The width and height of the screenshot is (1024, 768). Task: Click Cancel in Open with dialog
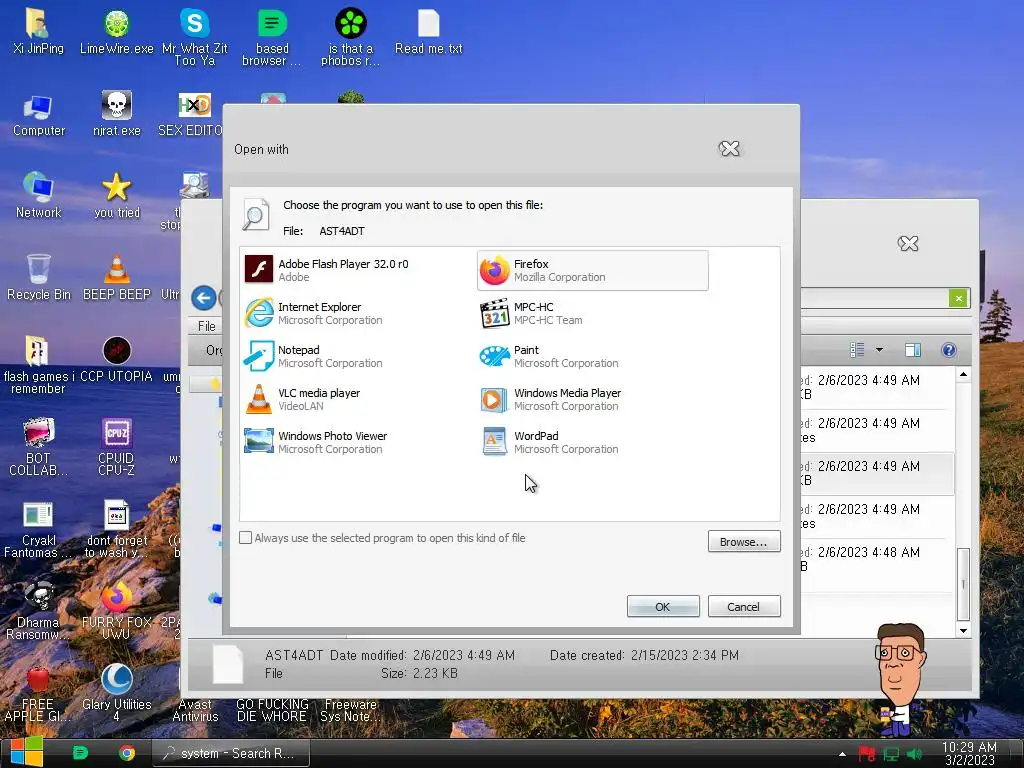coord(744,606)
